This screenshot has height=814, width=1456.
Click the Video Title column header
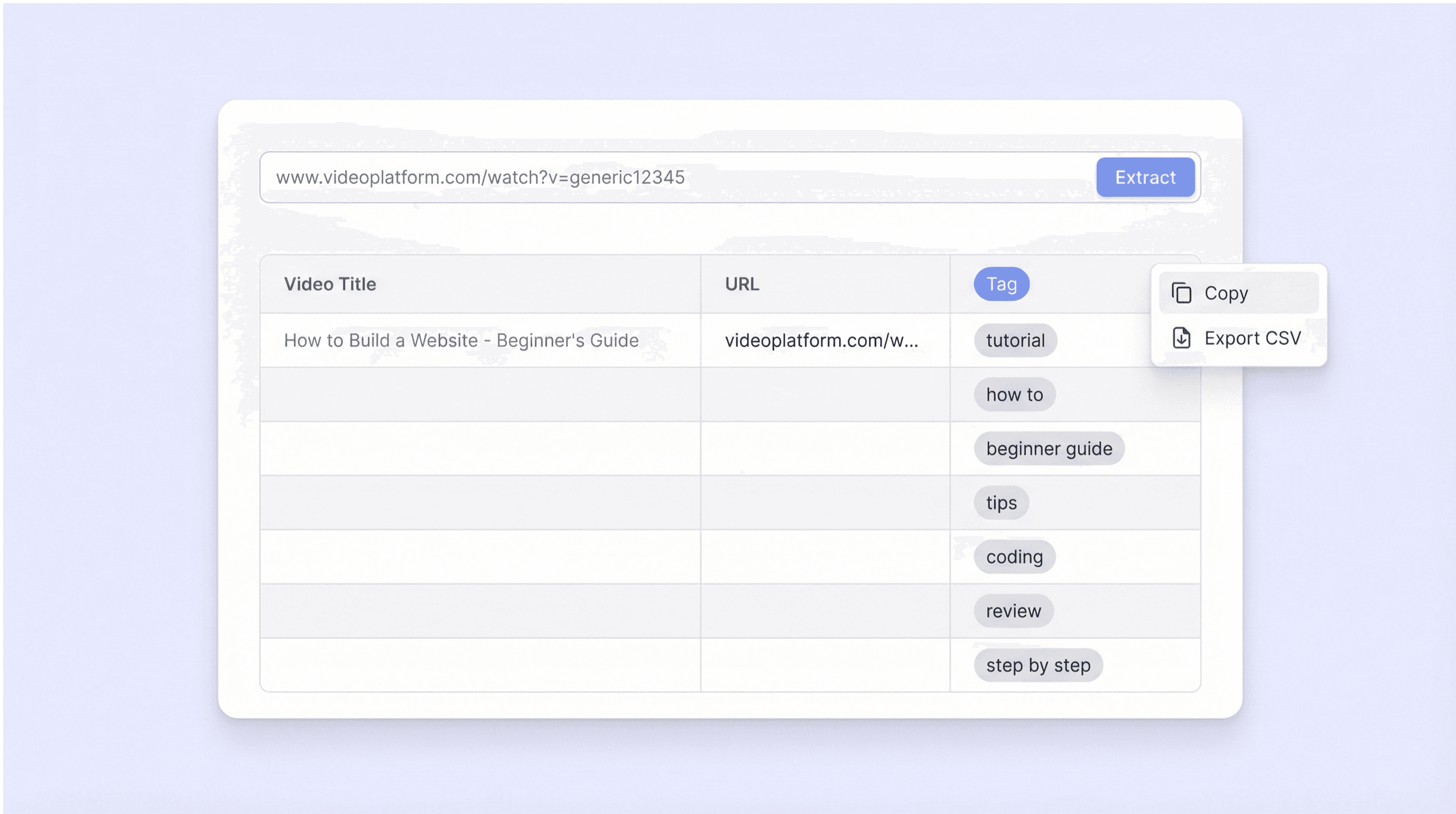(x=331, y=284)
